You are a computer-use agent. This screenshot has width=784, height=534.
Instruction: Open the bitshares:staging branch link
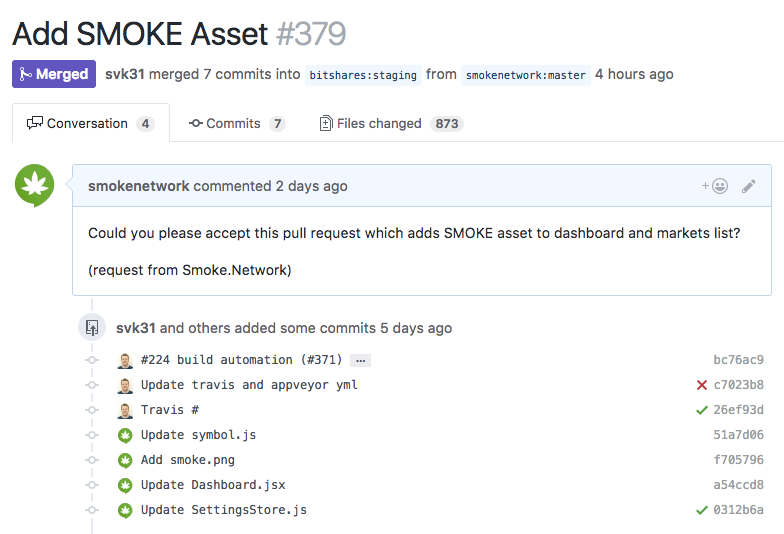tap(363, 75)
